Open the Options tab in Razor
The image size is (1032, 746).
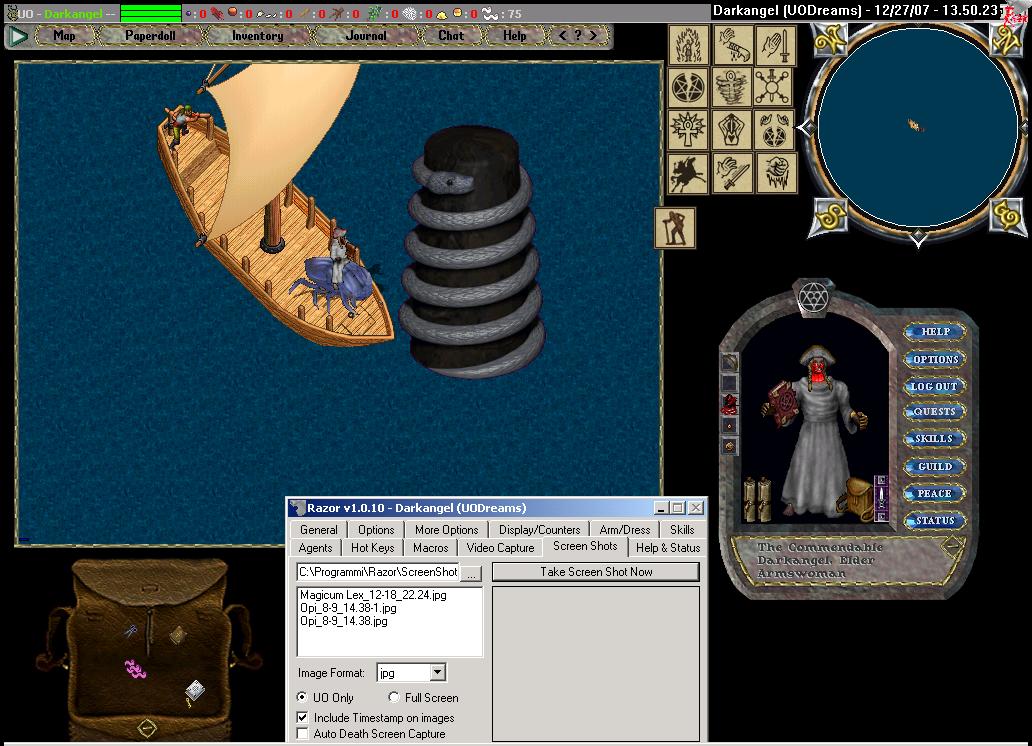(x=376, y=529)
